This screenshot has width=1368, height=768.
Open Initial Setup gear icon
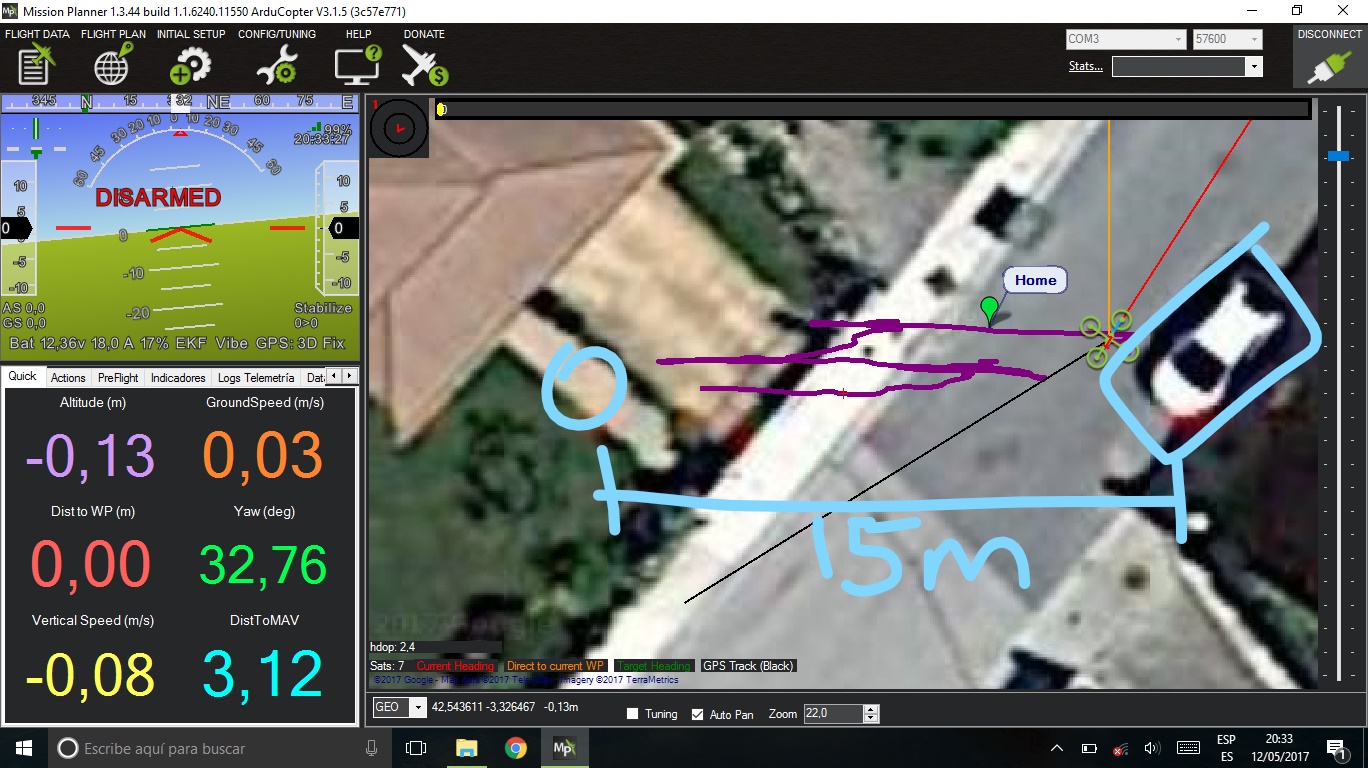(190, 66)
